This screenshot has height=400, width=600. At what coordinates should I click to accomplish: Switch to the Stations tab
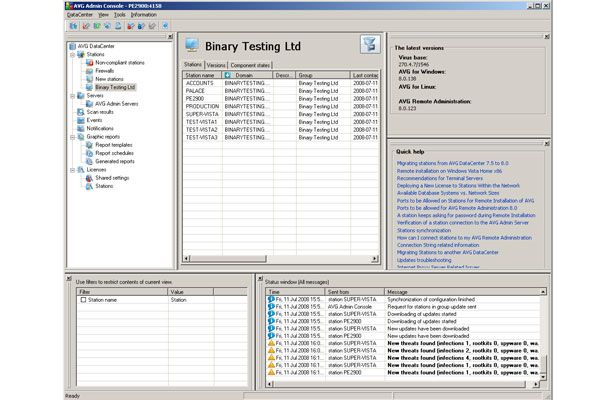[x=193, y=64]
